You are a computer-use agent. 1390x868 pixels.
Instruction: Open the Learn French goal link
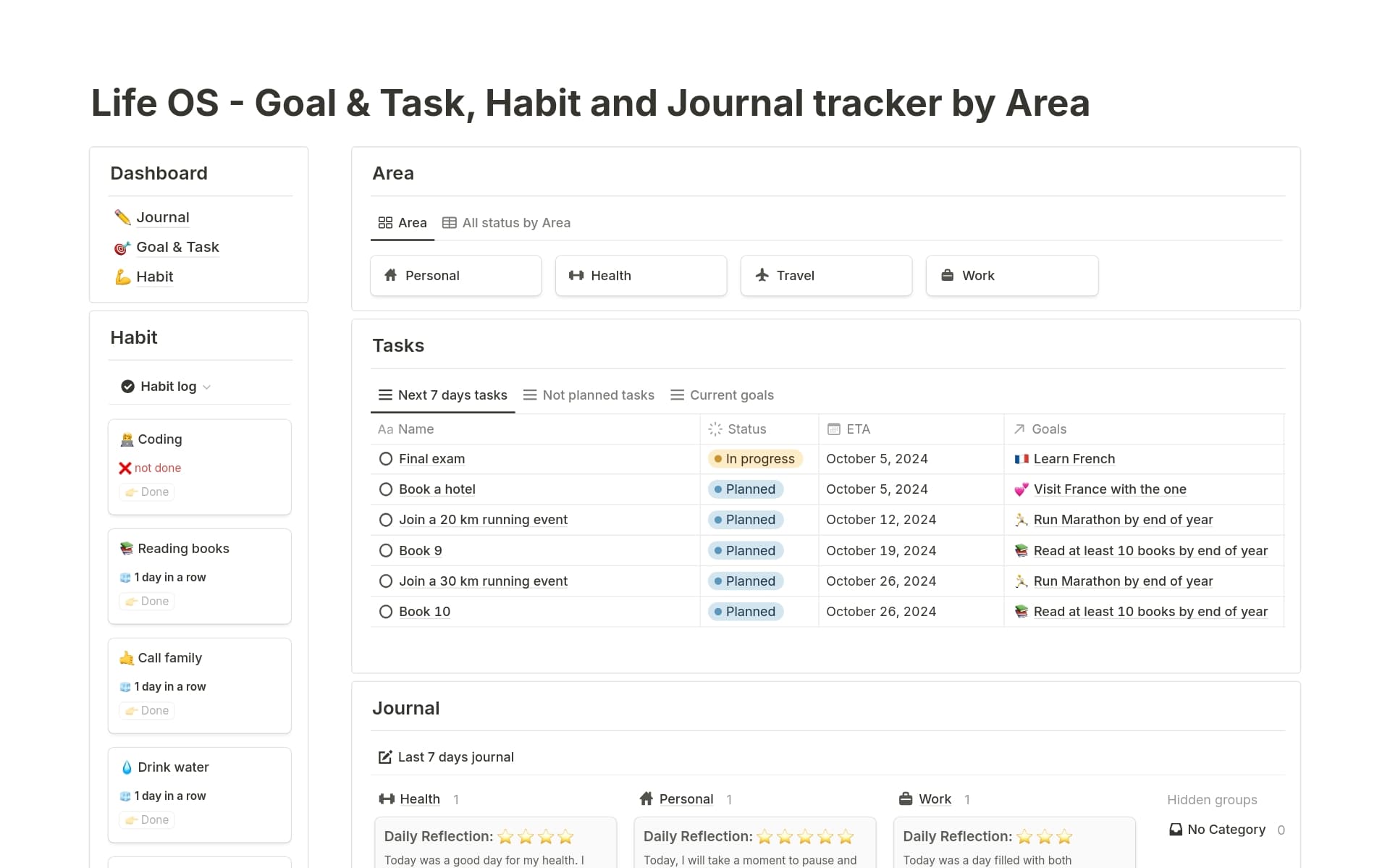click(x=1074, y=459)
